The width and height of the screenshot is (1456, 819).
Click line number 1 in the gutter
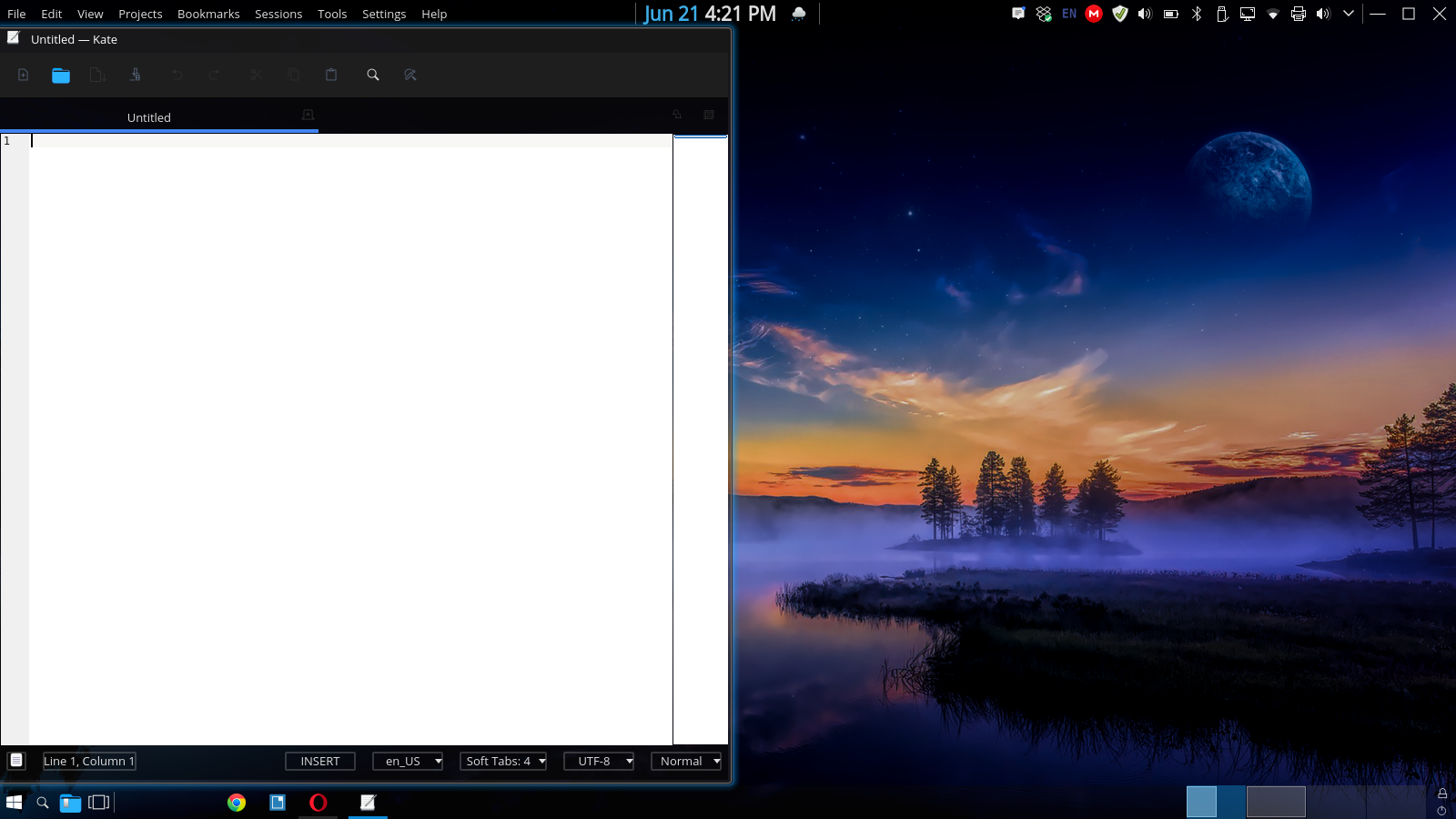(7, 141)
